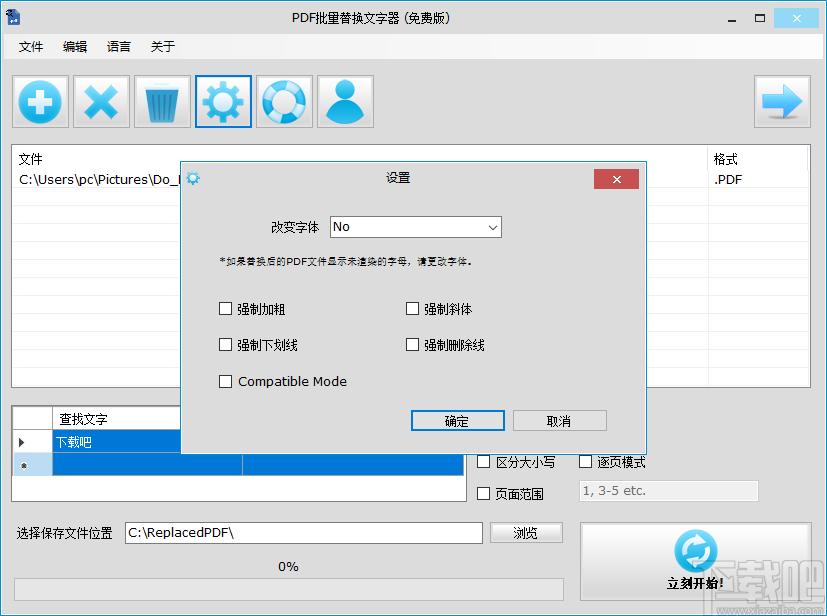The image size is (827, 616).
Task: Open the 关于 menu
Action: pos(162,47)
